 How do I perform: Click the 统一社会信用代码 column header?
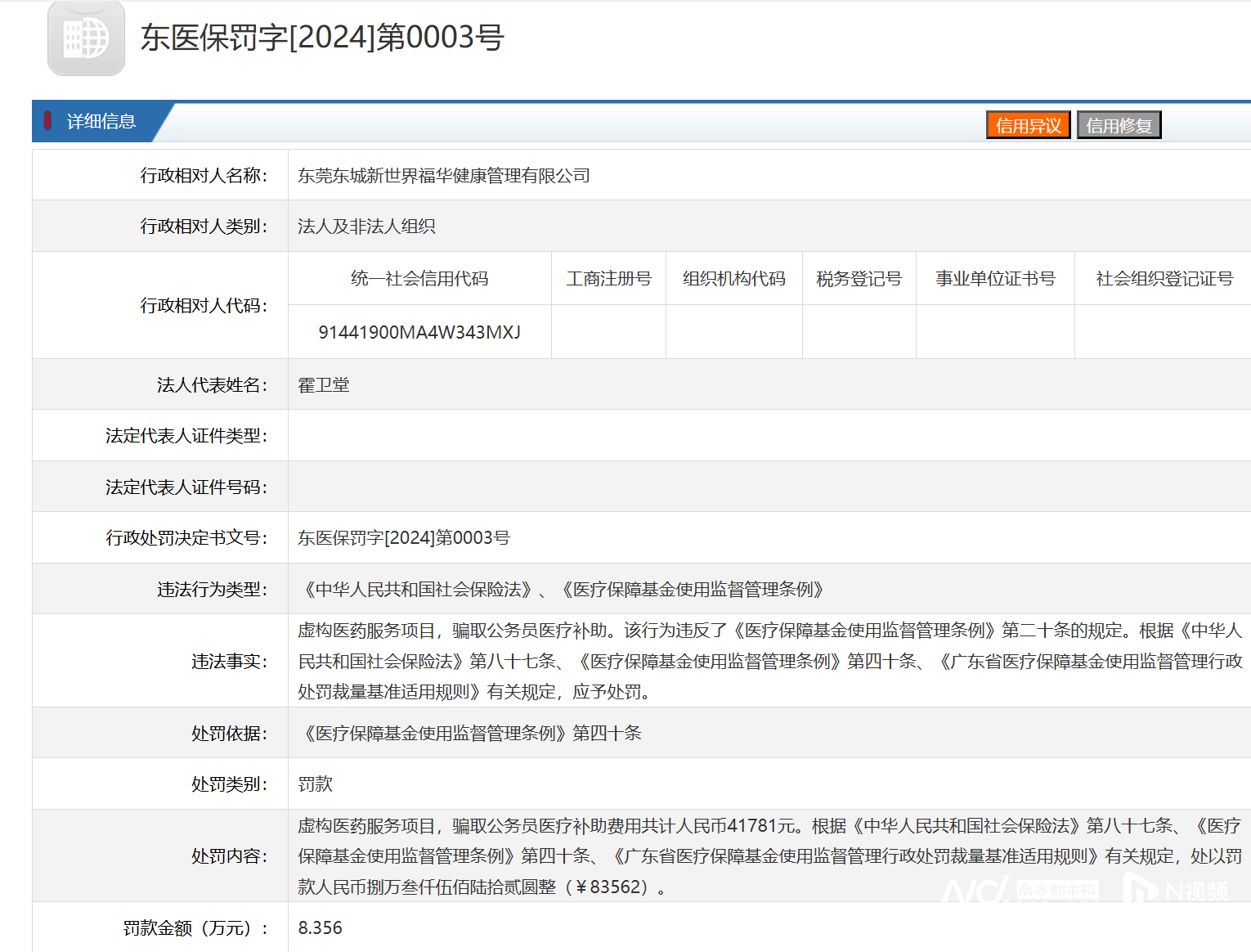pos(419,279)
